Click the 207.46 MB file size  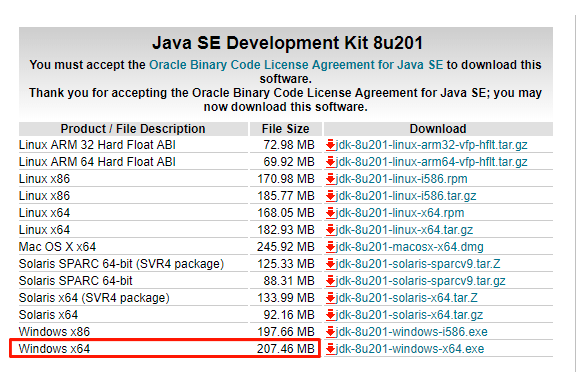pos(286,349)
